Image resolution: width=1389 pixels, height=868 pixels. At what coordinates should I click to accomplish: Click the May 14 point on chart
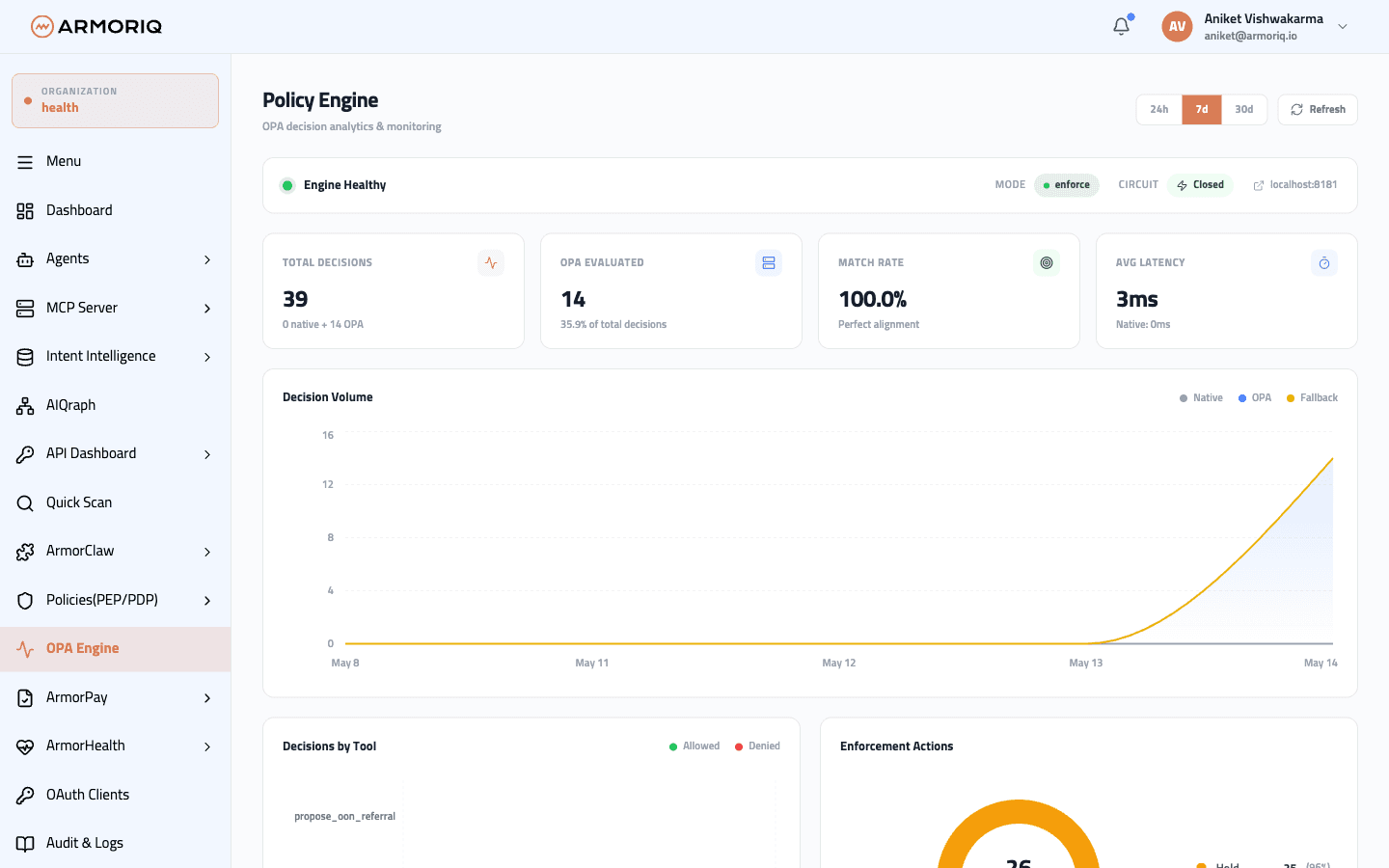coord(1332,459)
